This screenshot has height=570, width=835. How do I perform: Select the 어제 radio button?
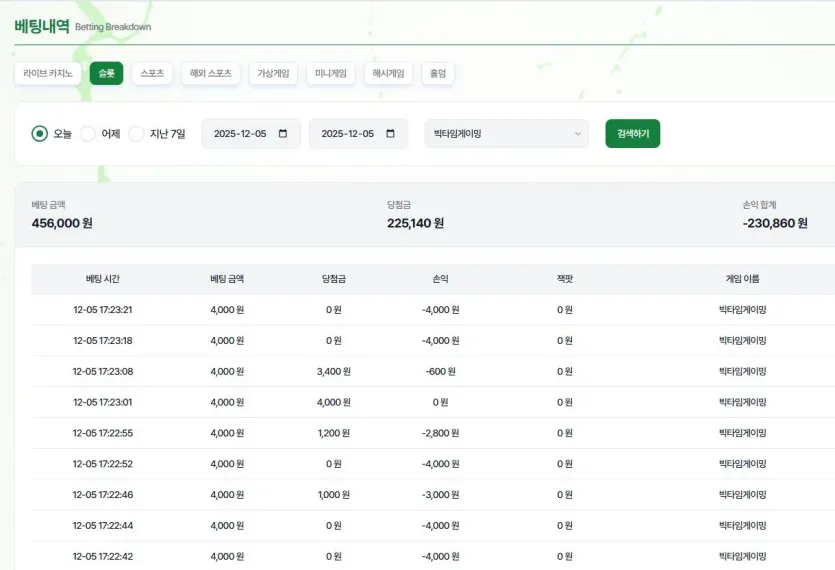[87, 134]
